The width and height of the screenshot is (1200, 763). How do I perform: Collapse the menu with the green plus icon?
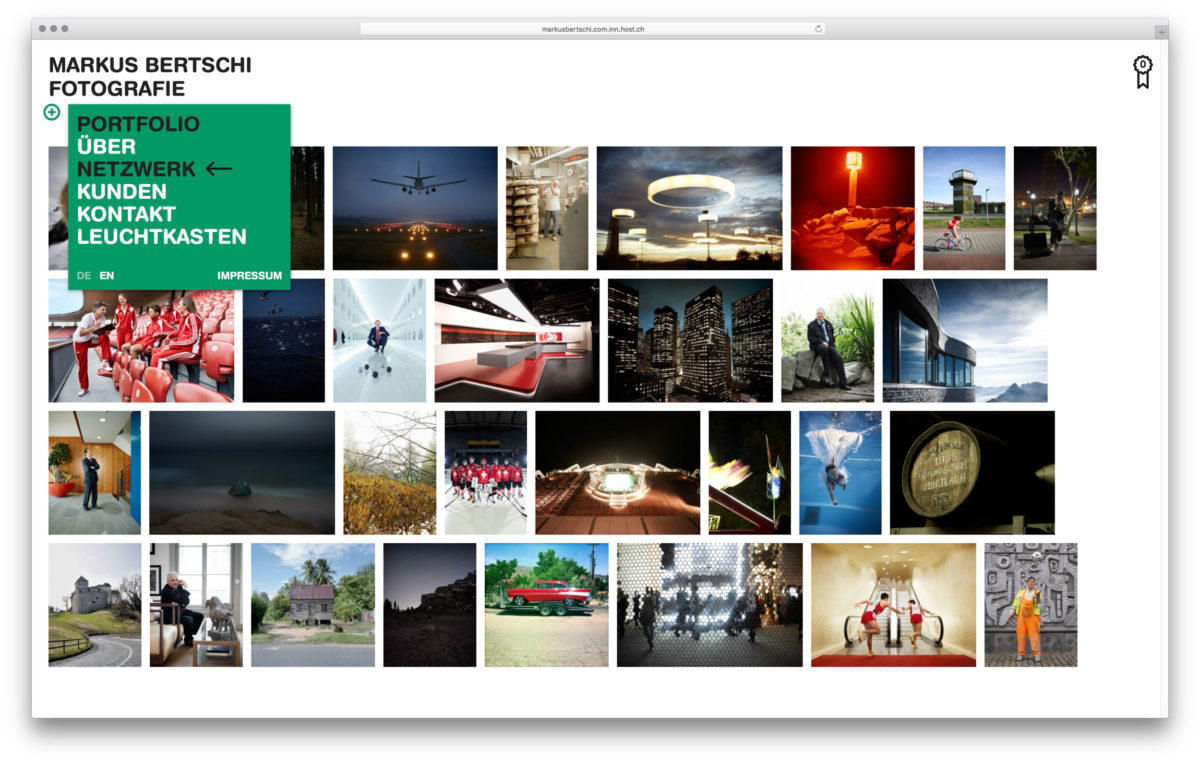click(52, 112)
